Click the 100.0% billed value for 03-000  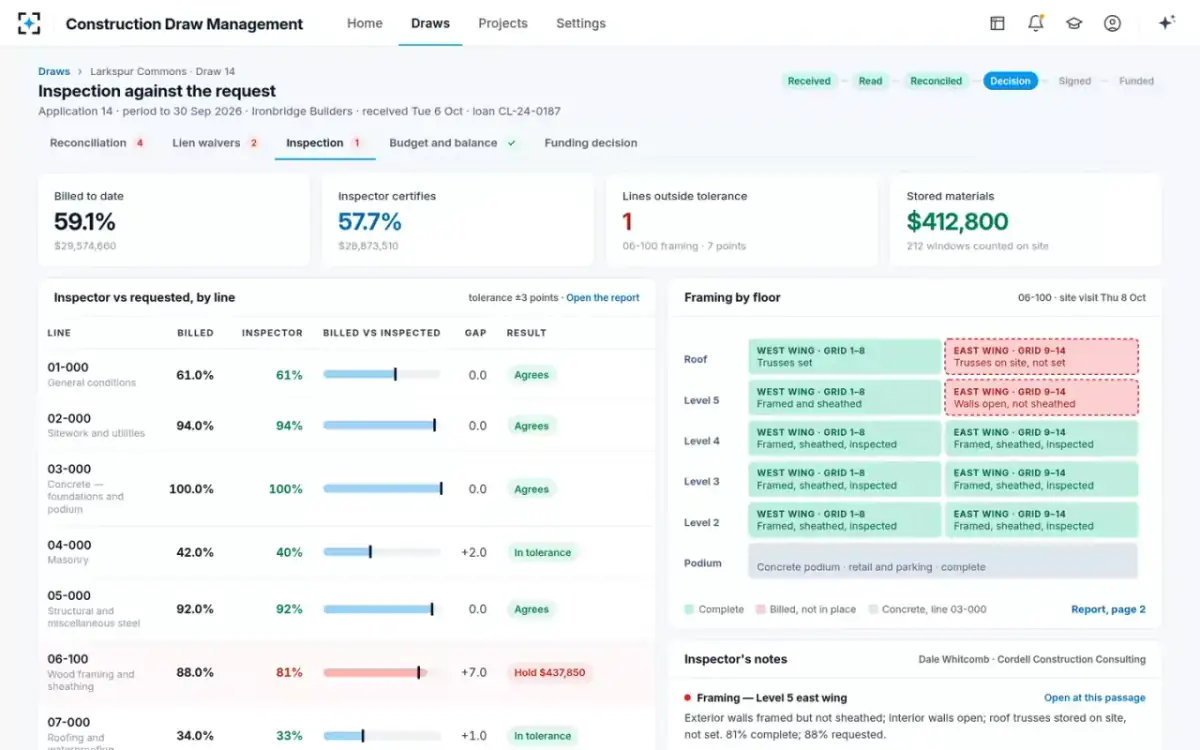191,489
